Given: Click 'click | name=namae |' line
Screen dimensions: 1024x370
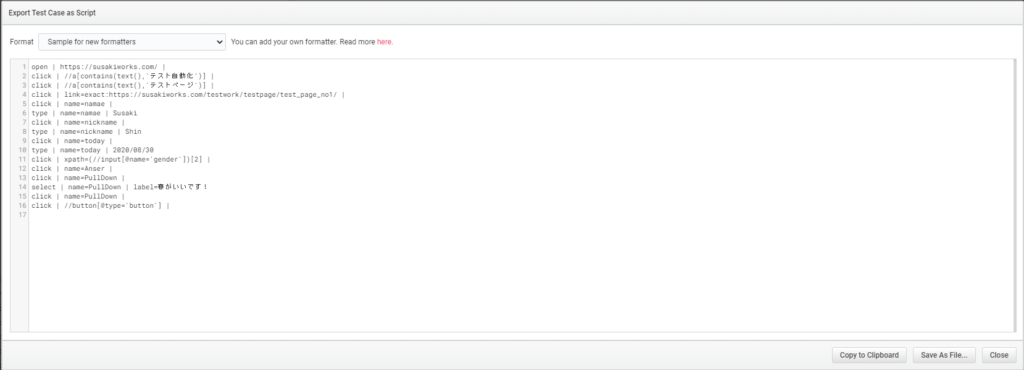Looking at the screenshot, I should pos(72,104).
